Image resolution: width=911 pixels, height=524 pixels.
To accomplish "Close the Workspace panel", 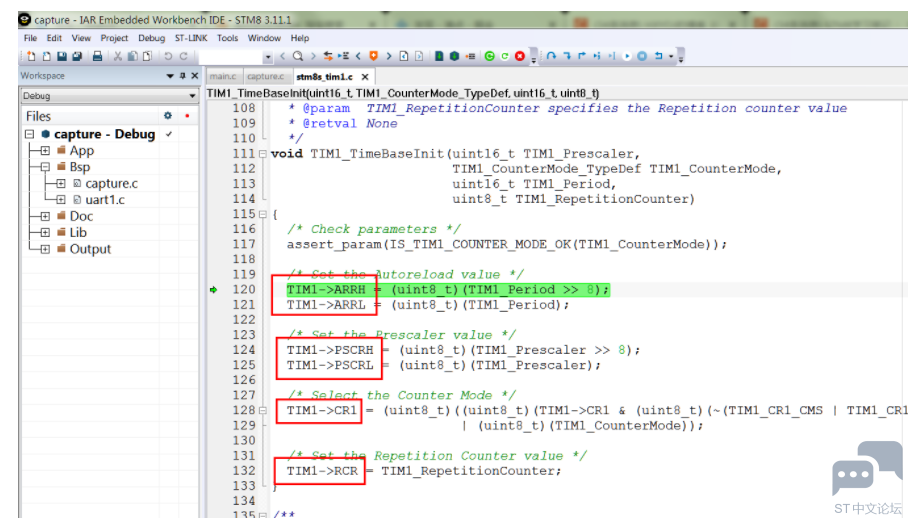I will point(195,76).
